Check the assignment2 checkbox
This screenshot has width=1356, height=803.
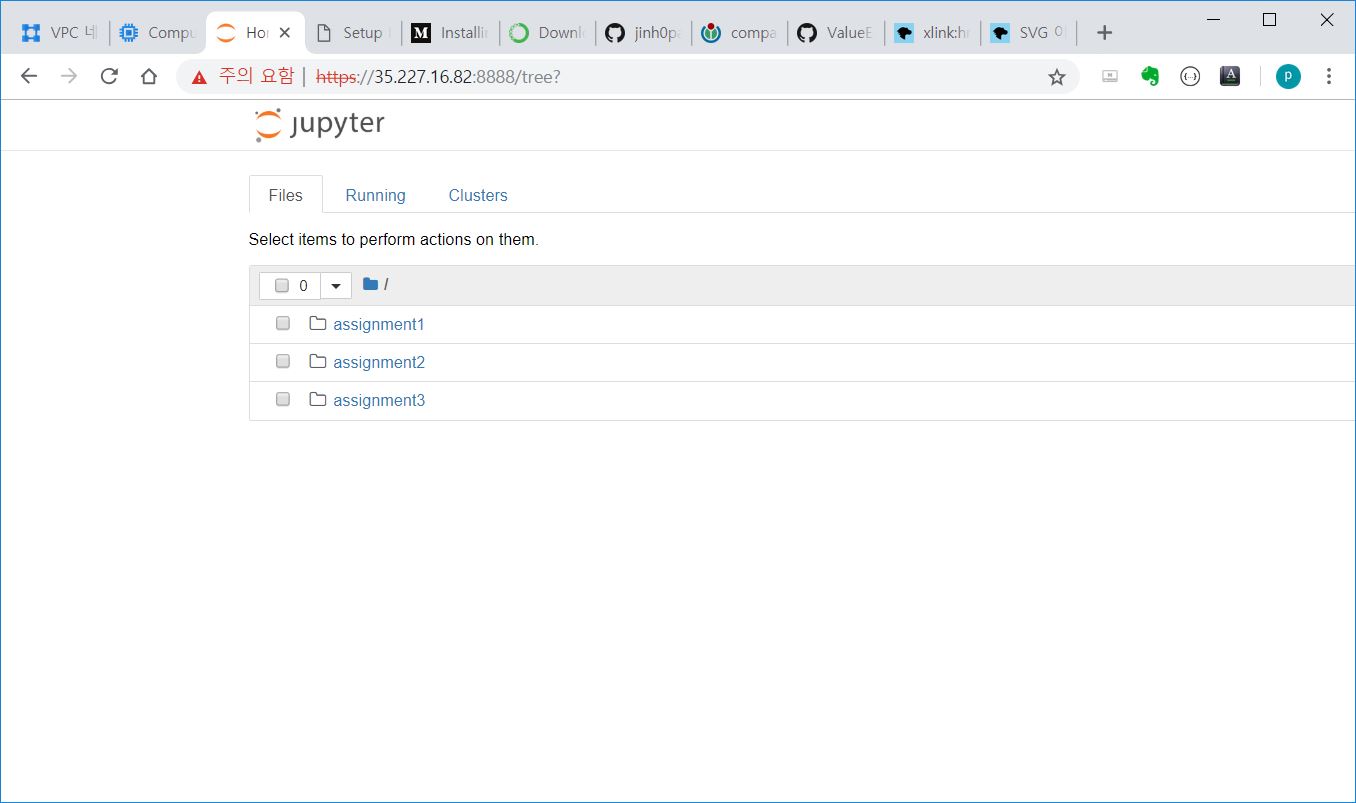pos(283,361)
